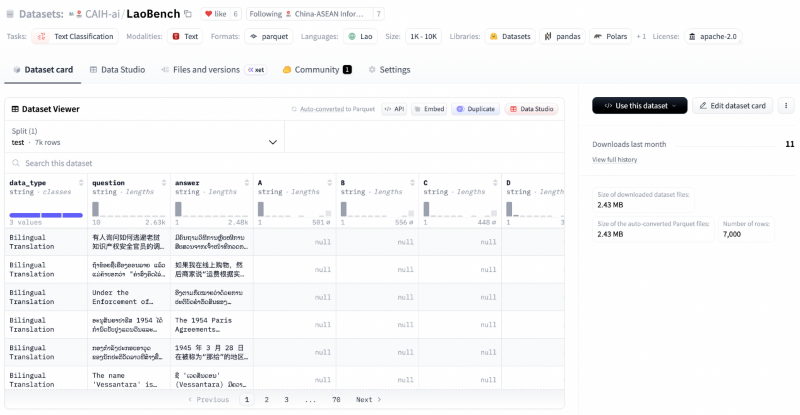Image resolution: width=800 pixels, height=415 pixels.
Task: Copy the LaoBench dataset name icon
Action: 187,14
